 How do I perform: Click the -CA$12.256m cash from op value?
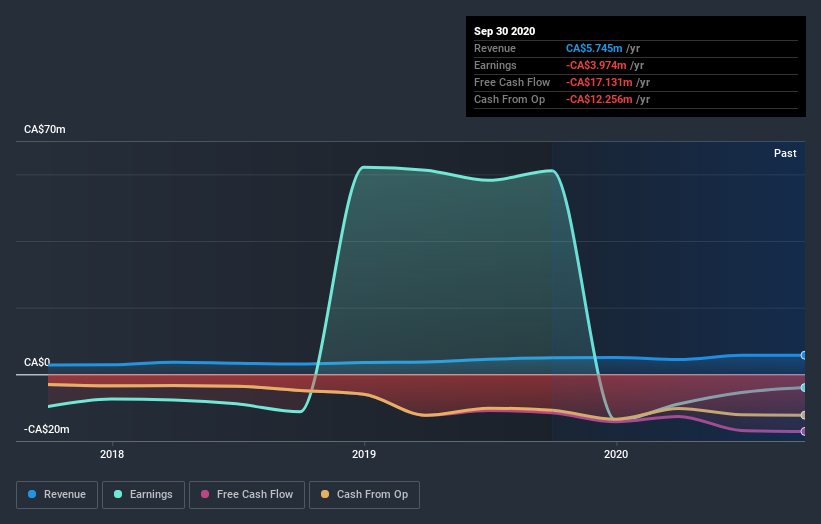599,99
